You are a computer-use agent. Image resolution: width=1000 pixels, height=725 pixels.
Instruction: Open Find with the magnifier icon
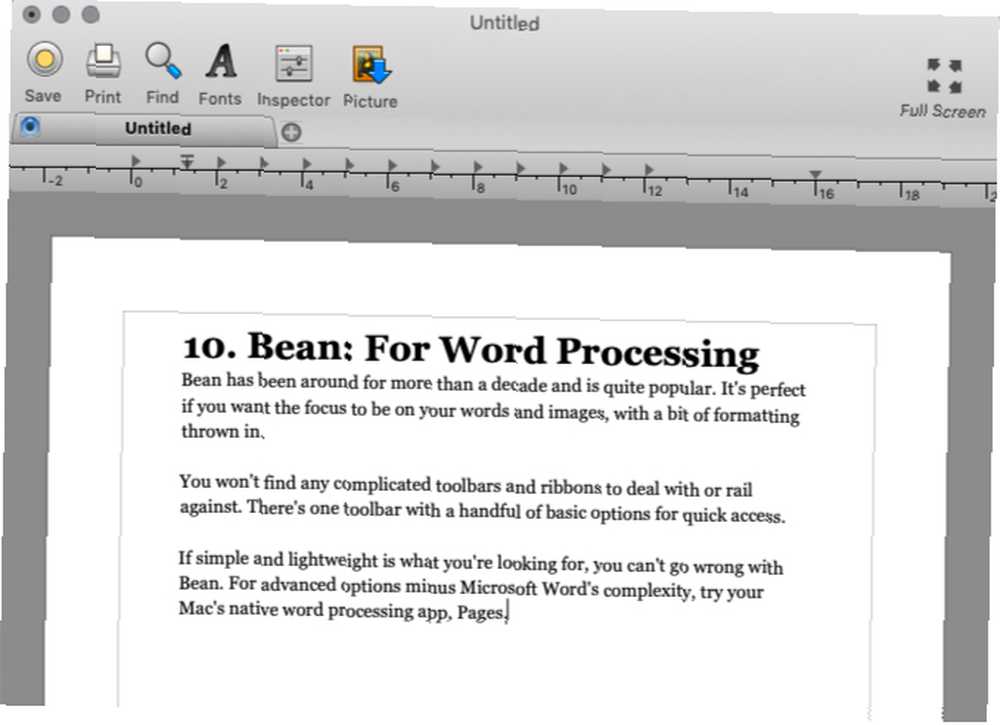coord(163,61)
